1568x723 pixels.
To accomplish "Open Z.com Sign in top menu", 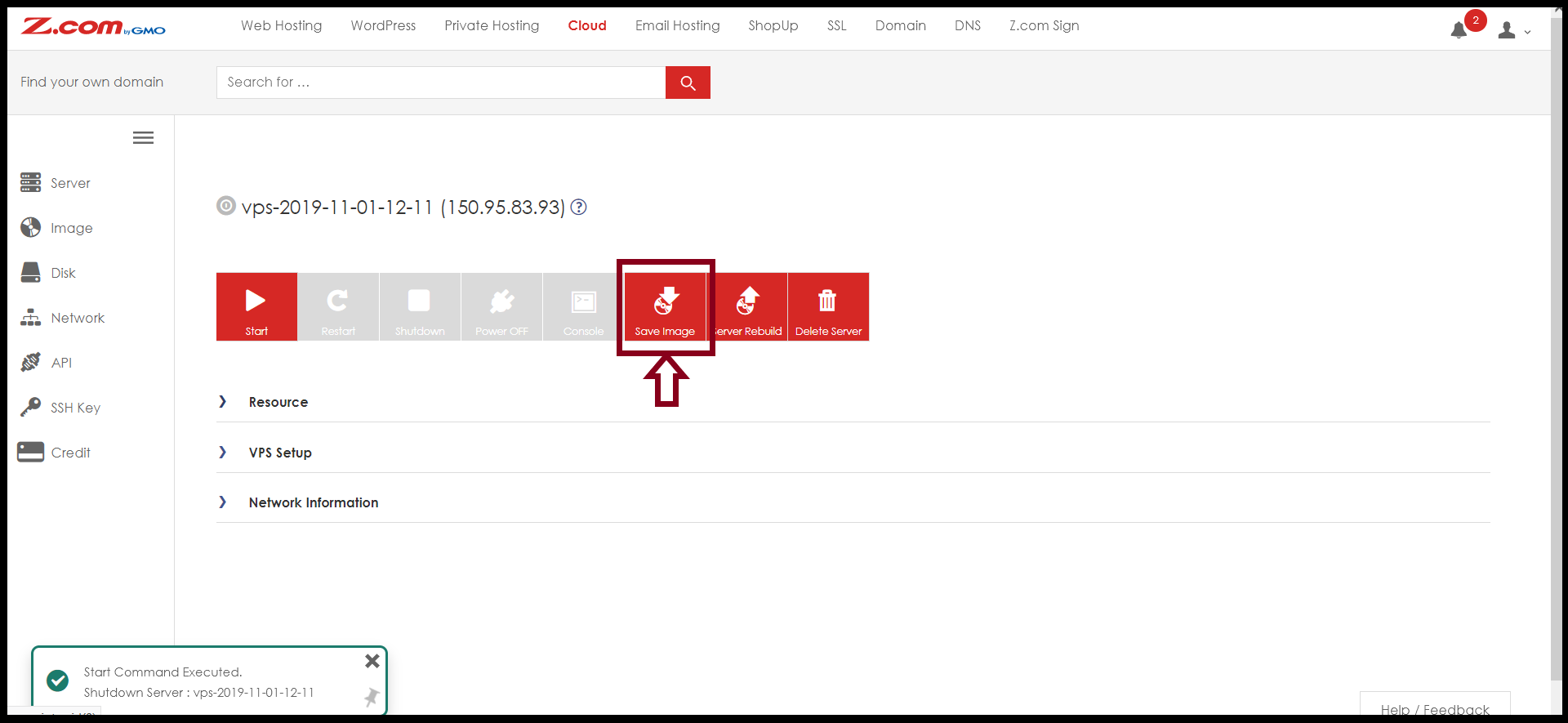I will tap(1045, 26).
